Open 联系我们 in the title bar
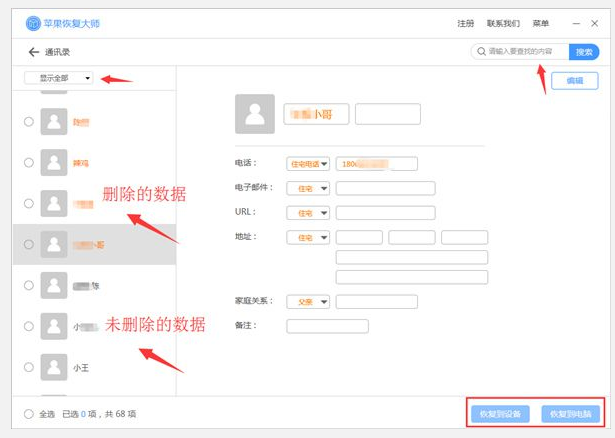The height and width of the screenshot is (438, 615). 503,24
